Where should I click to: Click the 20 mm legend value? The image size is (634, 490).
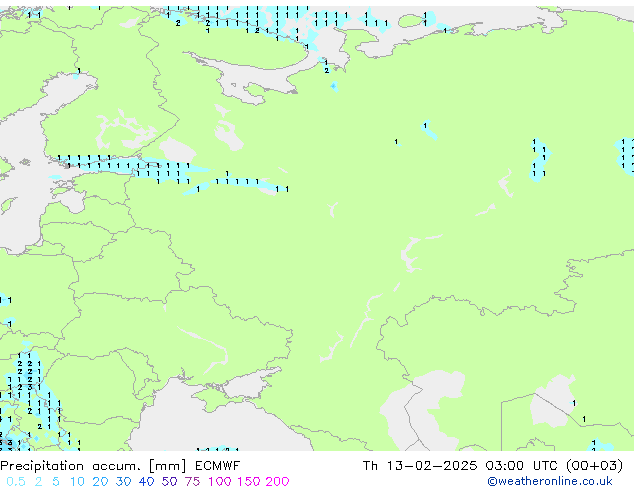pyautogui.click(x=100, y=482)
